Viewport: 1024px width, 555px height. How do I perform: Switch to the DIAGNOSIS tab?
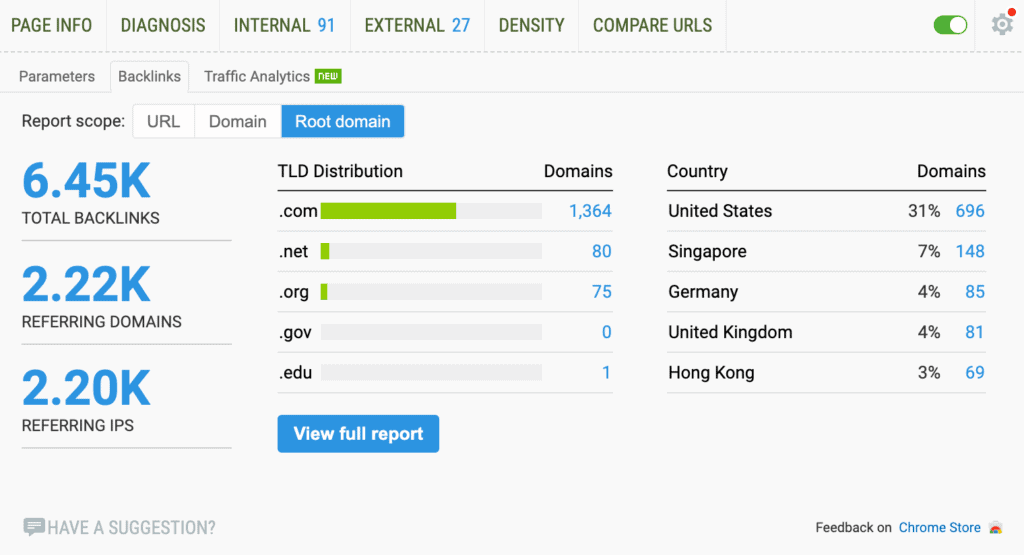coord(163,25)
